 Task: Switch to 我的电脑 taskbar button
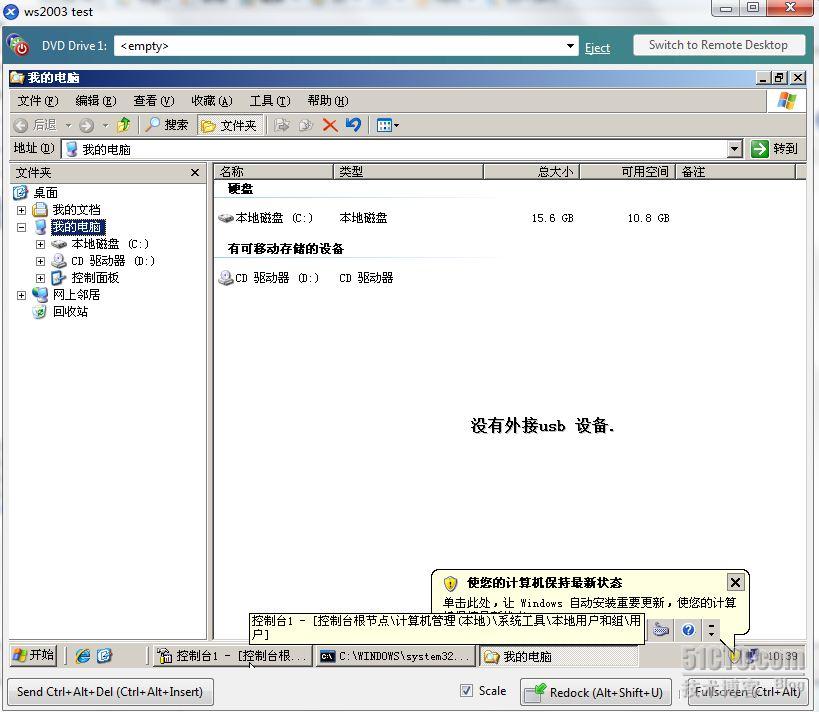point(558,656)
